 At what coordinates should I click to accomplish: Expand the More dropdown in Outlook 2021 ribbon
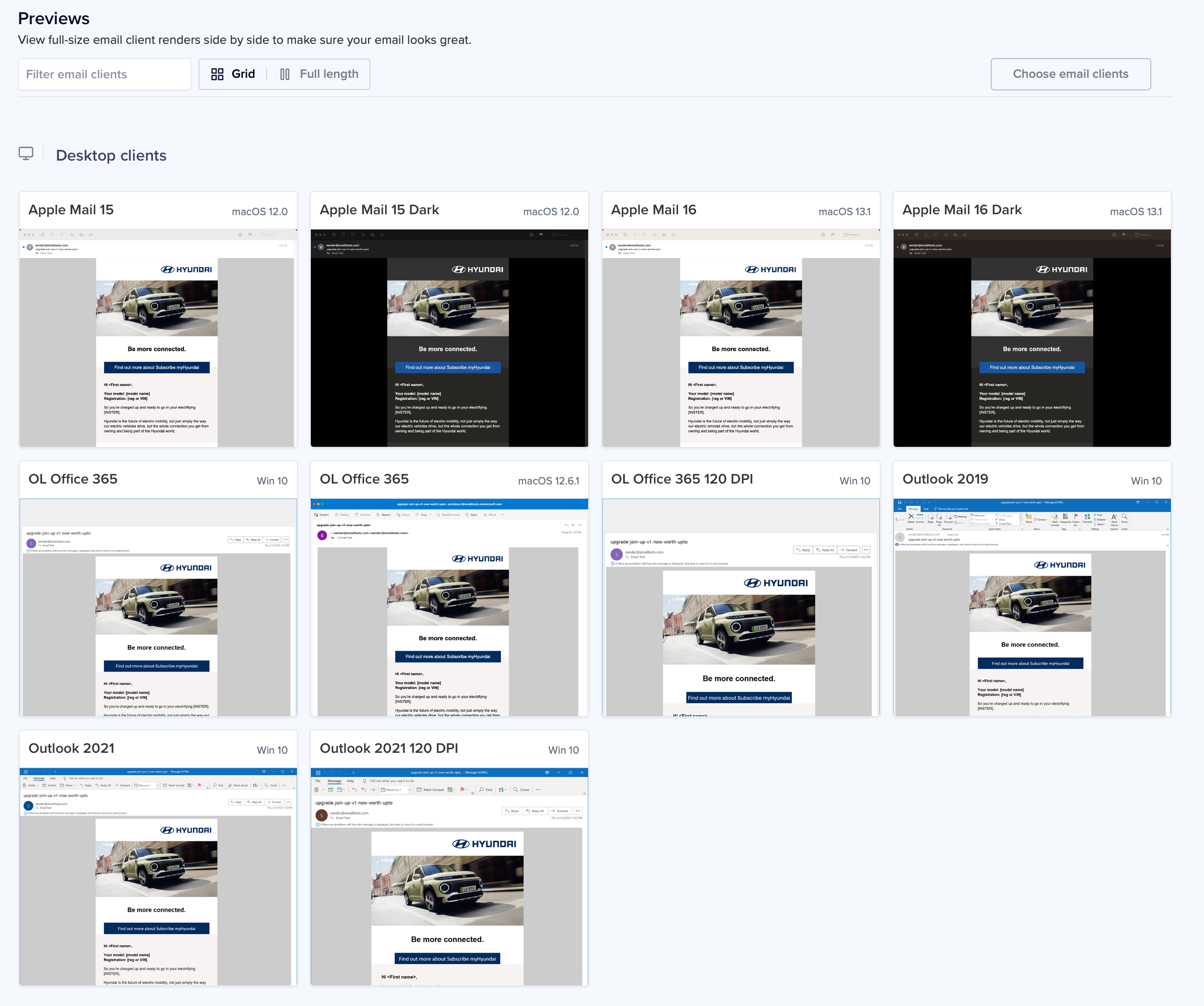tap(284, 785)
